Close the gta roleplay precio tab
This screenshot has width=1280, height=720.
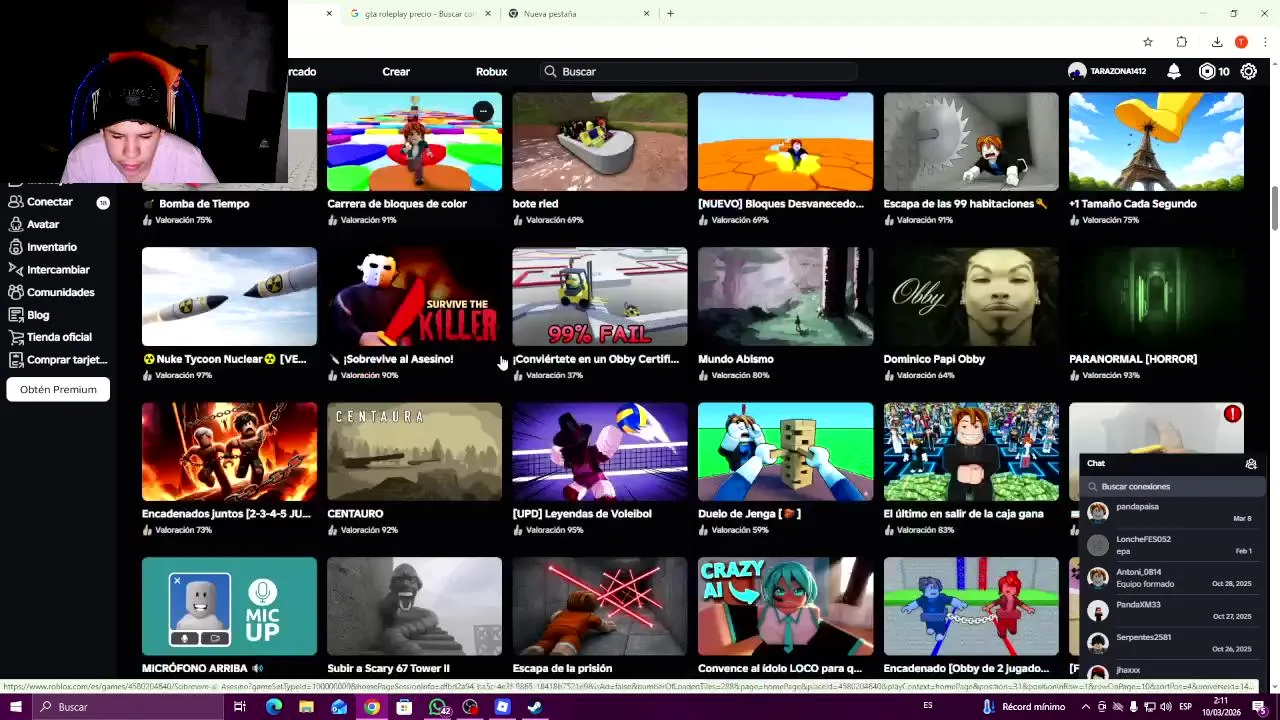[x=488, y=14]
